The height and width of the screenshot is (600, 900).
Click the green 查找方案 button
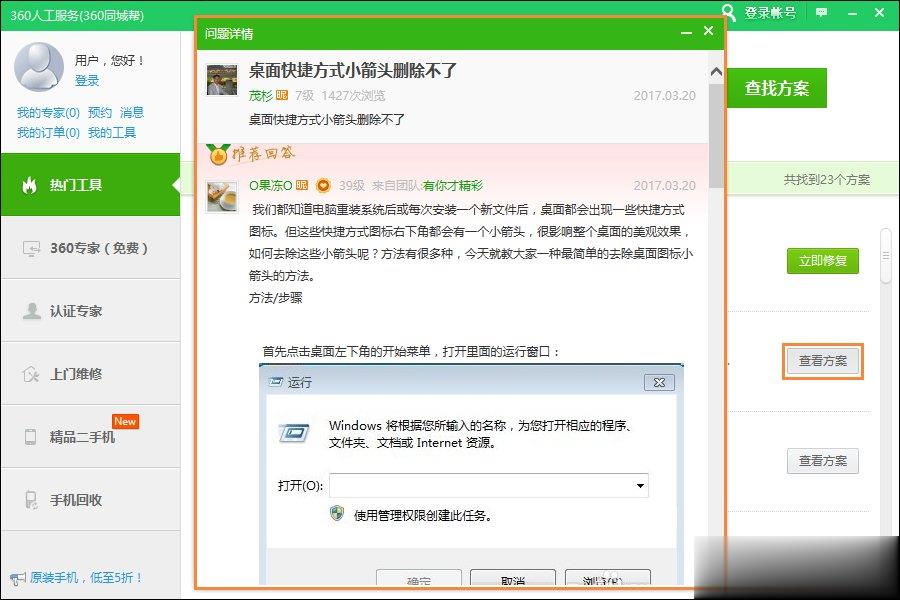pos(777,88)
